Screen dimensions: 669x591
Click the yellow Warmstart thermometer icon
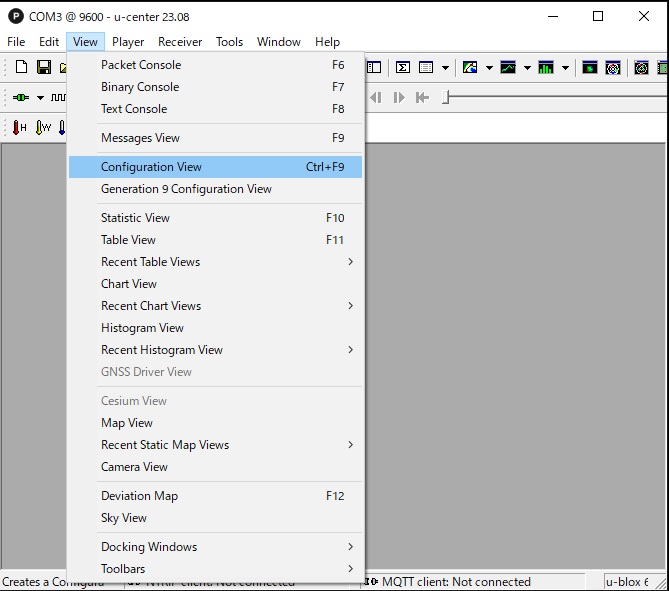pos(43,127)
